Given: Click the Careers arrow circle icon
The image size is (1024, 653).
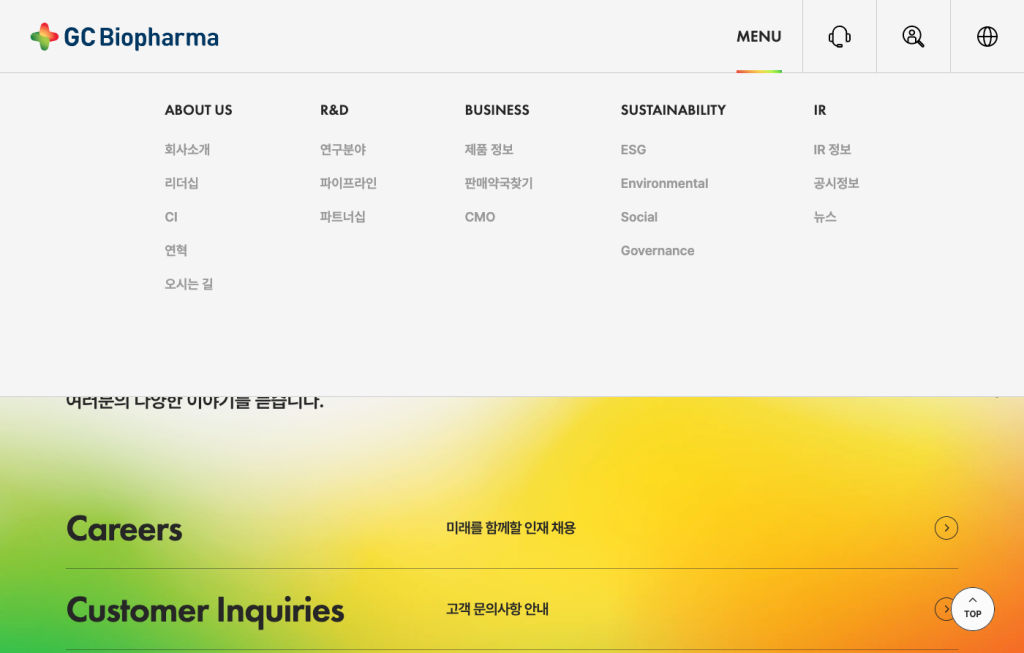Looking at the screenshot, I should coord(946,528).
